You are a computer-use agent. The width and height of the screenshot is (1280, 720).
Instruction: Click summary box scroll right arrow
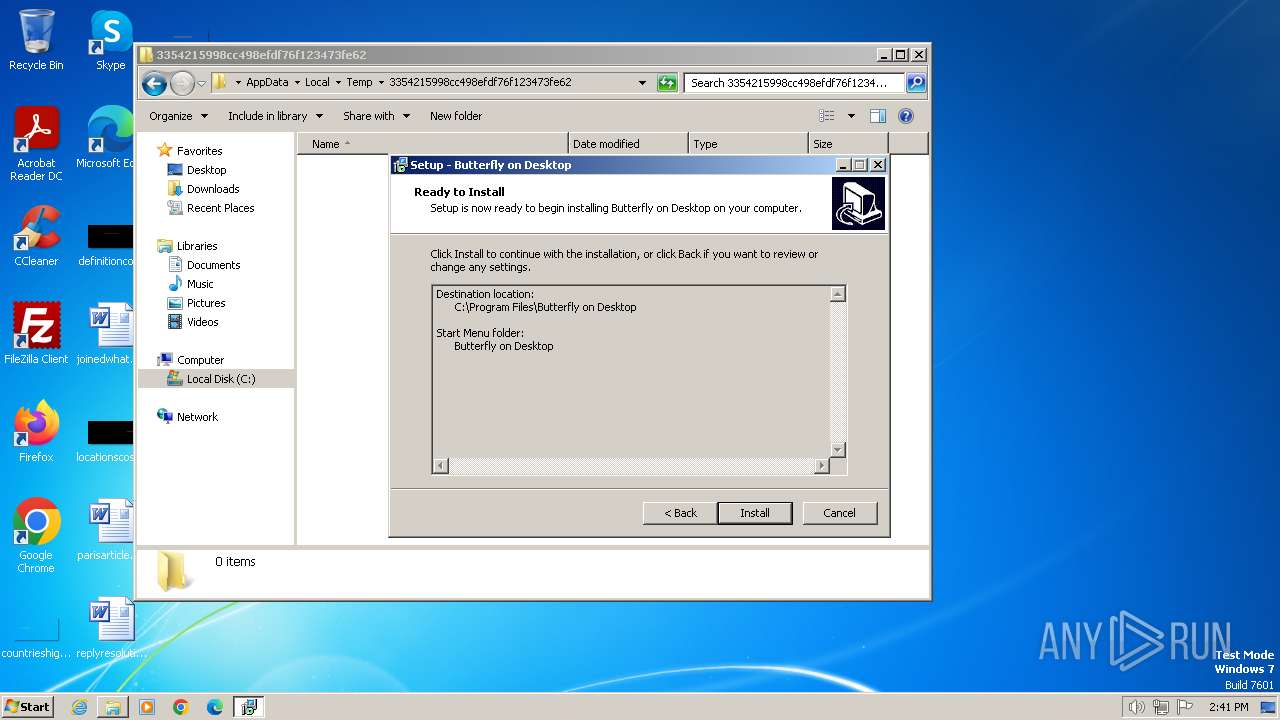(x=822, y=466)
